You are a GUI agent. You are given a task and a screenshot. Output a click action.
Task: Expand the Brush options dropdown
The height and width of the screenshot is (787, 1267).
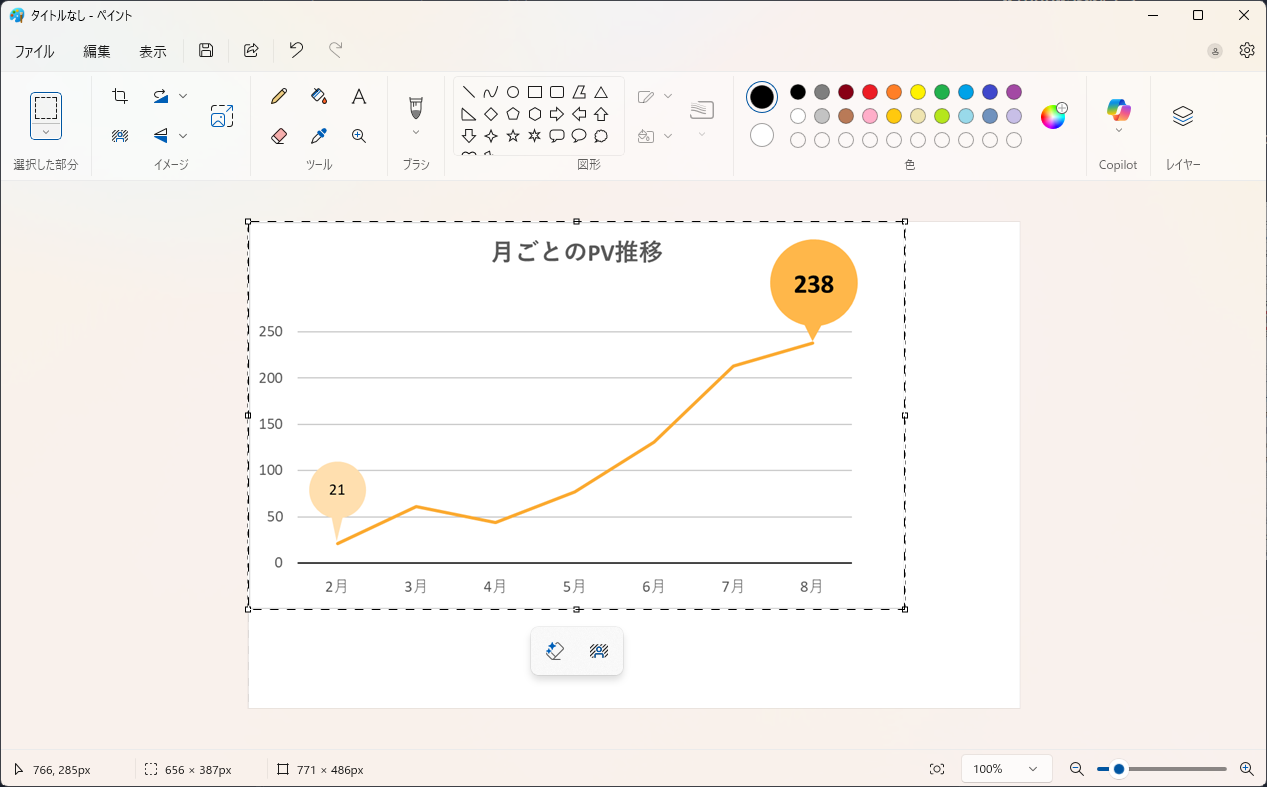point(416,132)
